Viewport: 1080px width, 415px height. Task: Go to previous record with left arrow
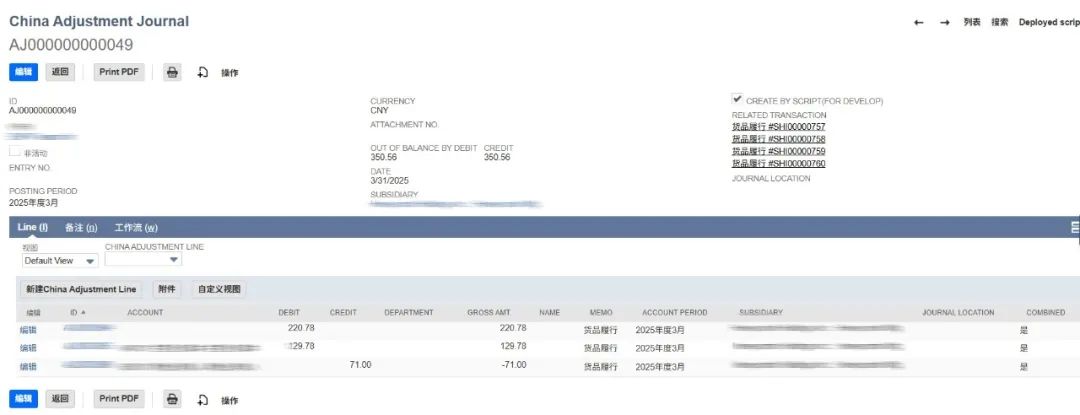coord(918,23)
